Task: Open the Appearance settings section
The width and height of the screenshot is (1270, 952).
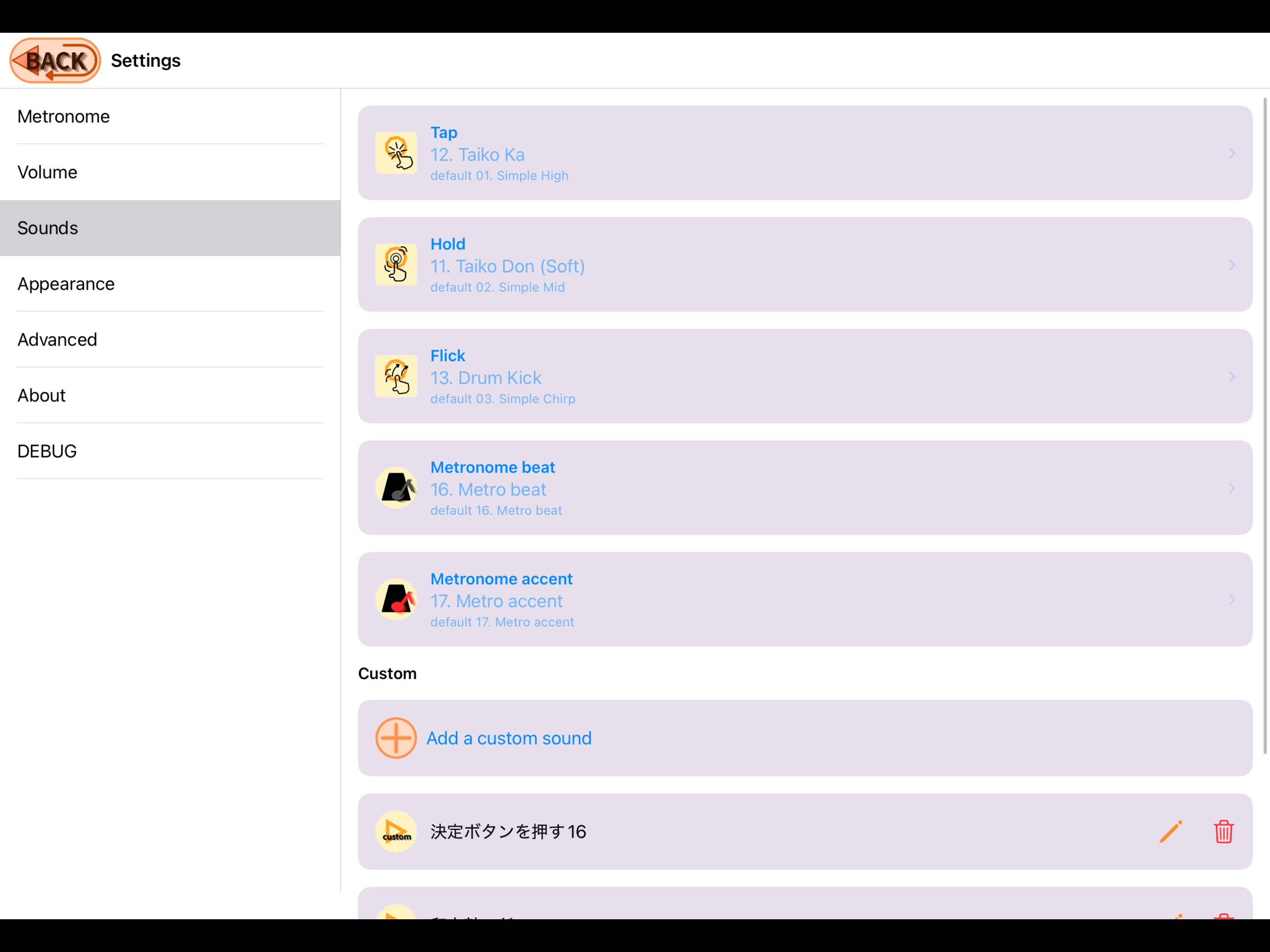Action: click(170, 284)
